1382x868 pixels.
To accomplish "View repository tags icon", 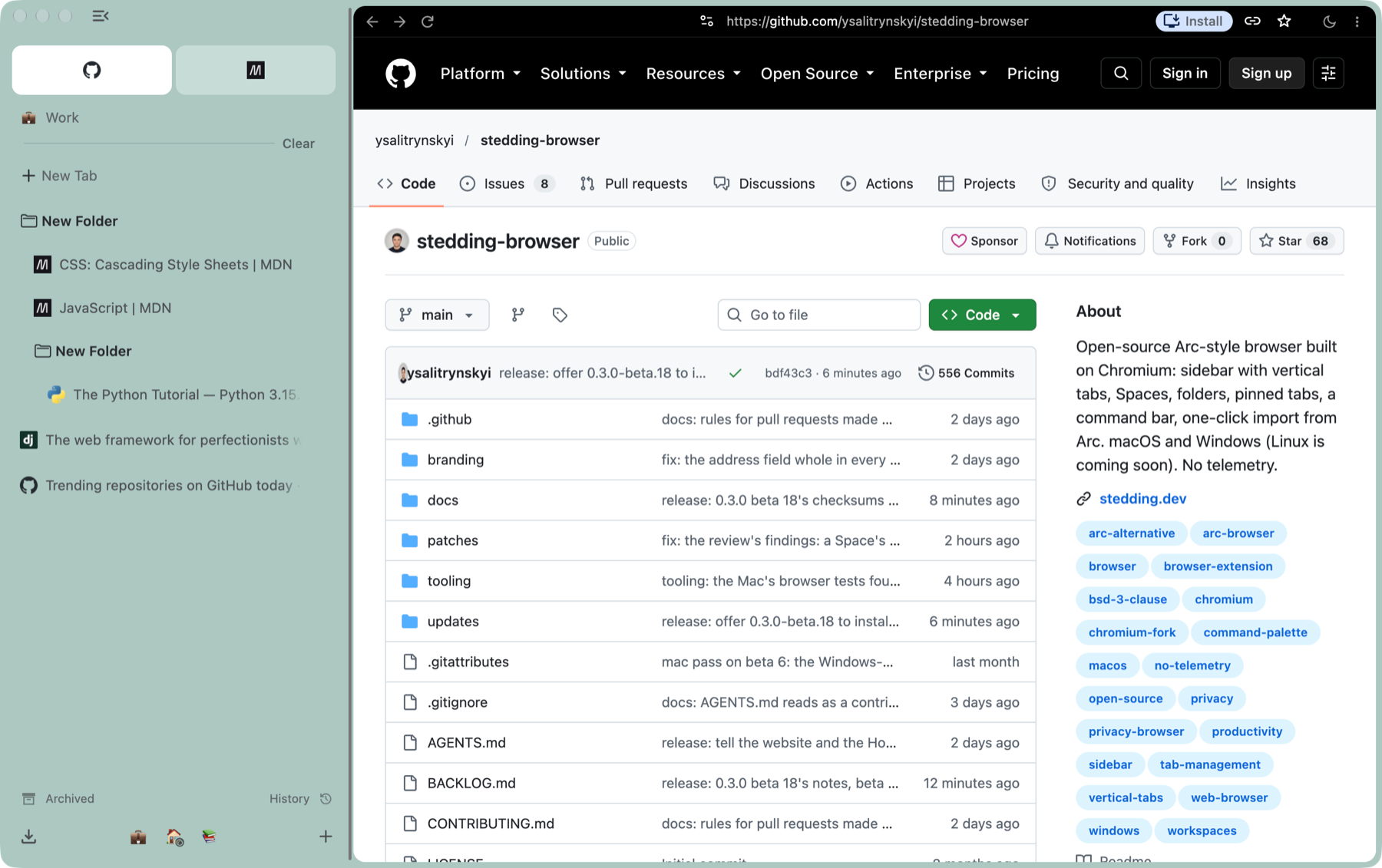I will pos(560,315).
